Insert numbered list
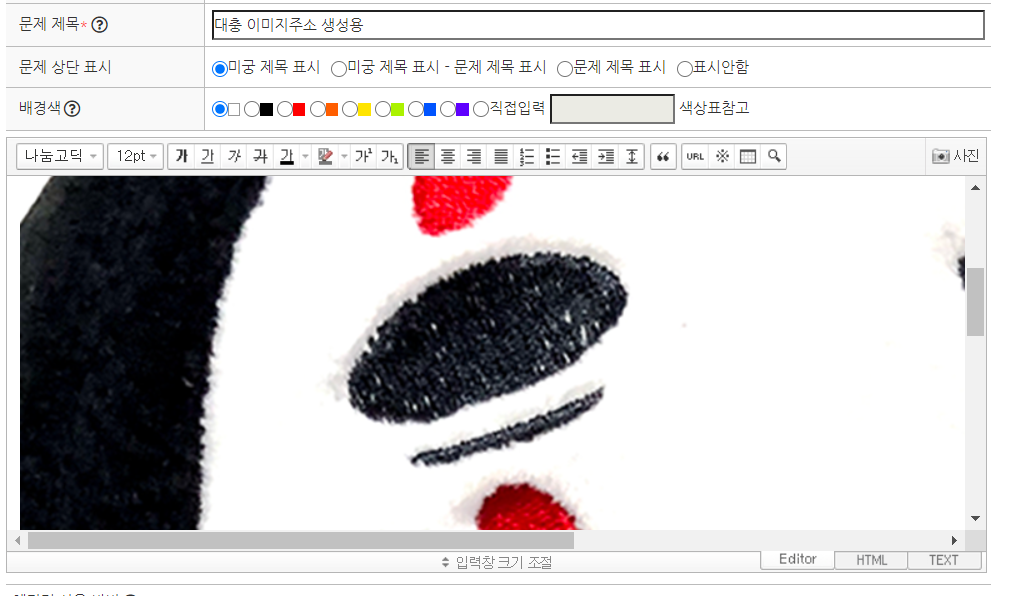This screenshot has height=596, width=1021. click(526, 156)
